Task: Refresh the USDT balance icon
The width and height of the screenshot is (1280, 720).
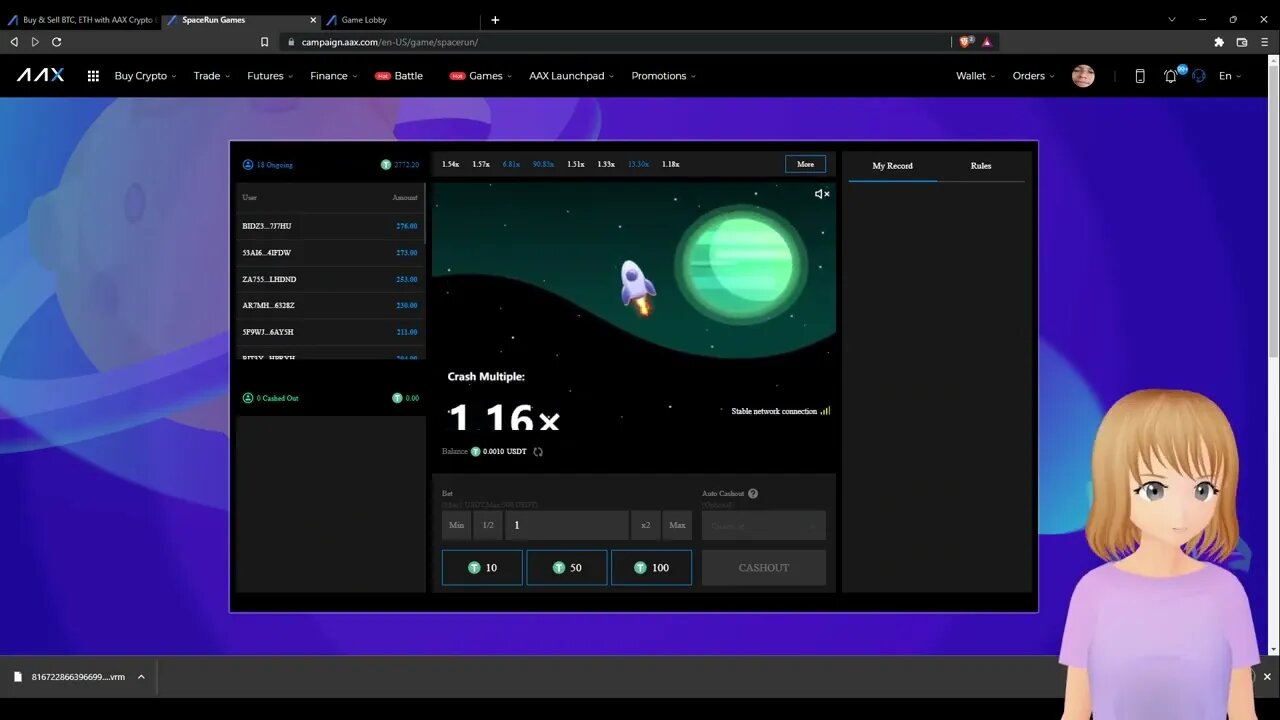Action: (x=538, y=452)
